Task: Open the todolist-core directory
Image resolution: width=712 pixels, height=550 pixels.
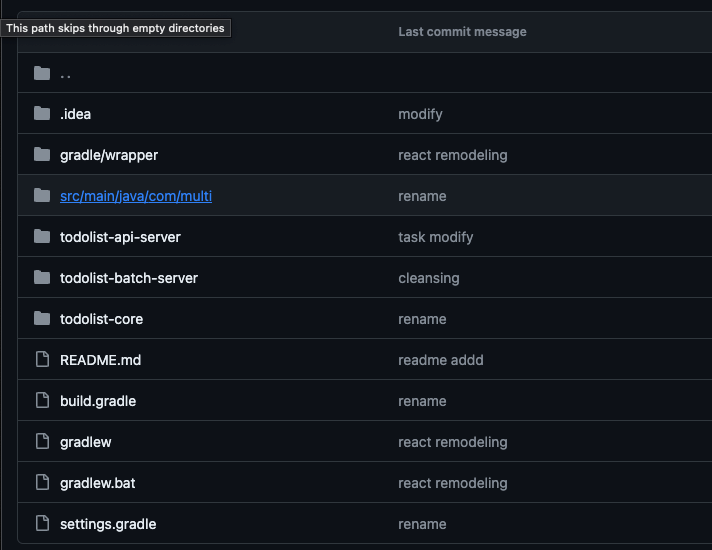Action: pos(101,319)
